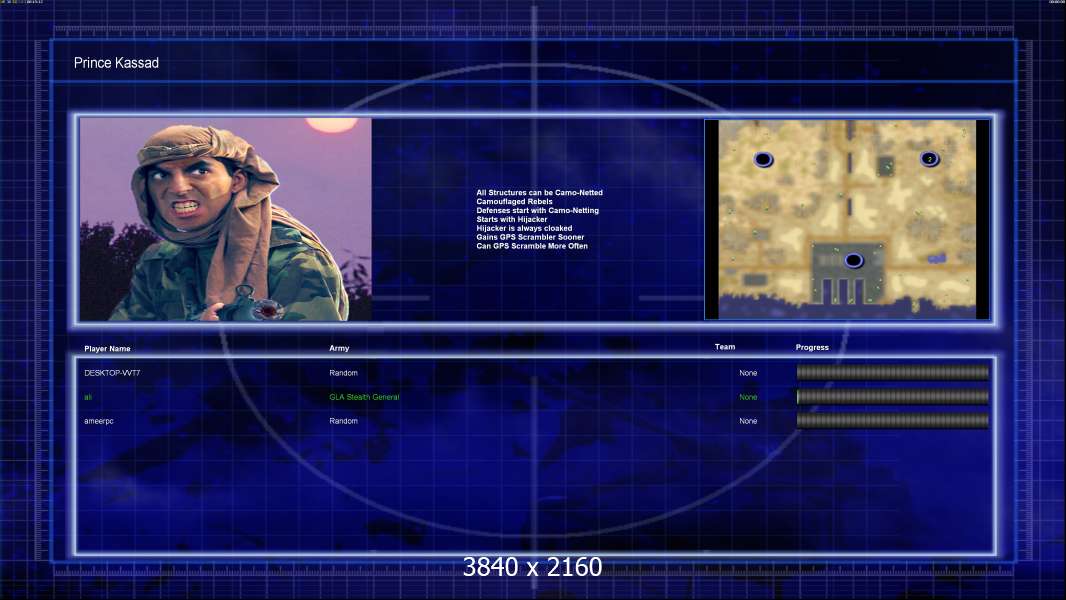Select the bottom-center start position marker on map

click(854, 260)
